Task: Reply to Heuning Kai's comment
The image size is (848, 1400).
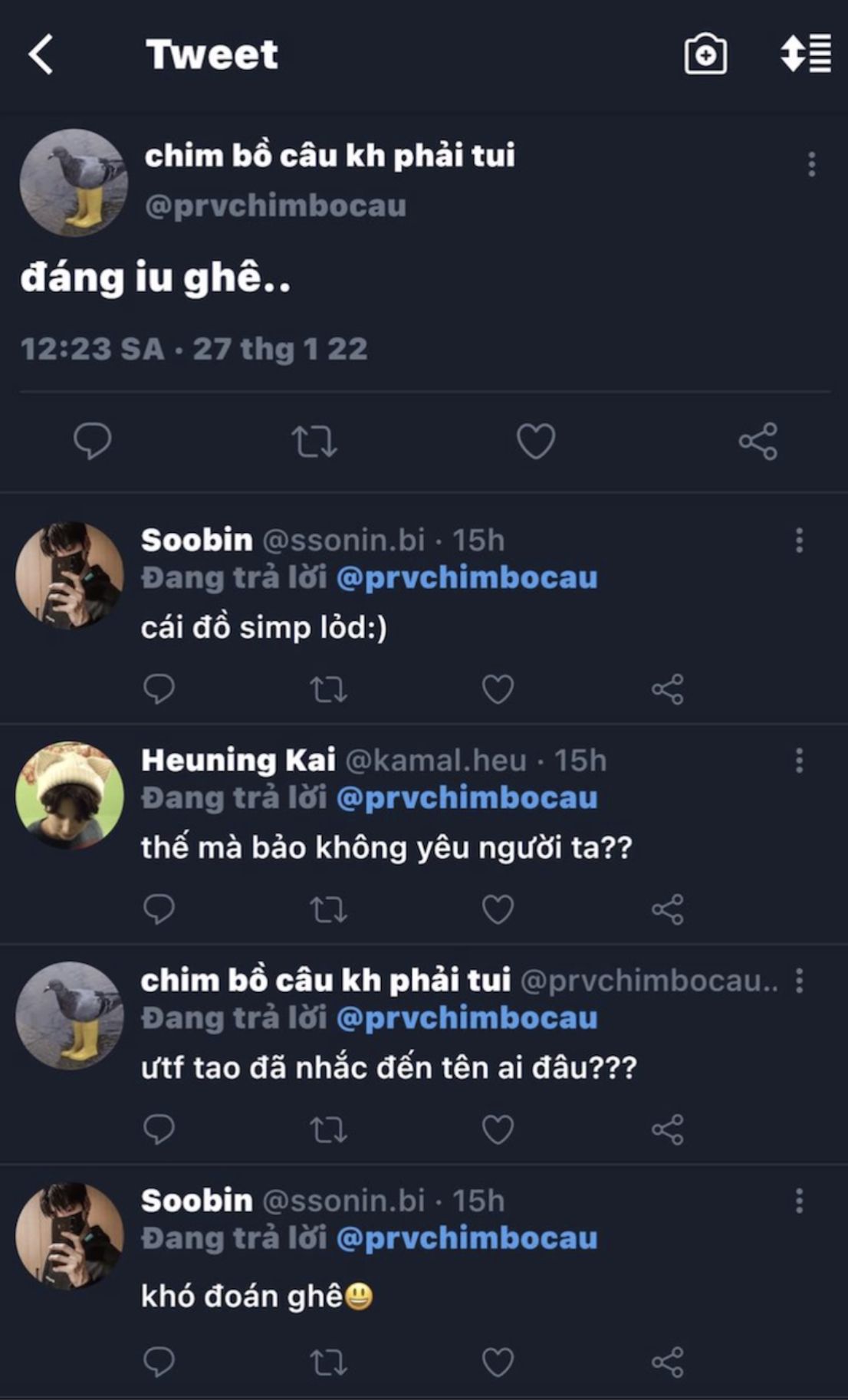Action: pyautogui.click(x=159, y=909)
